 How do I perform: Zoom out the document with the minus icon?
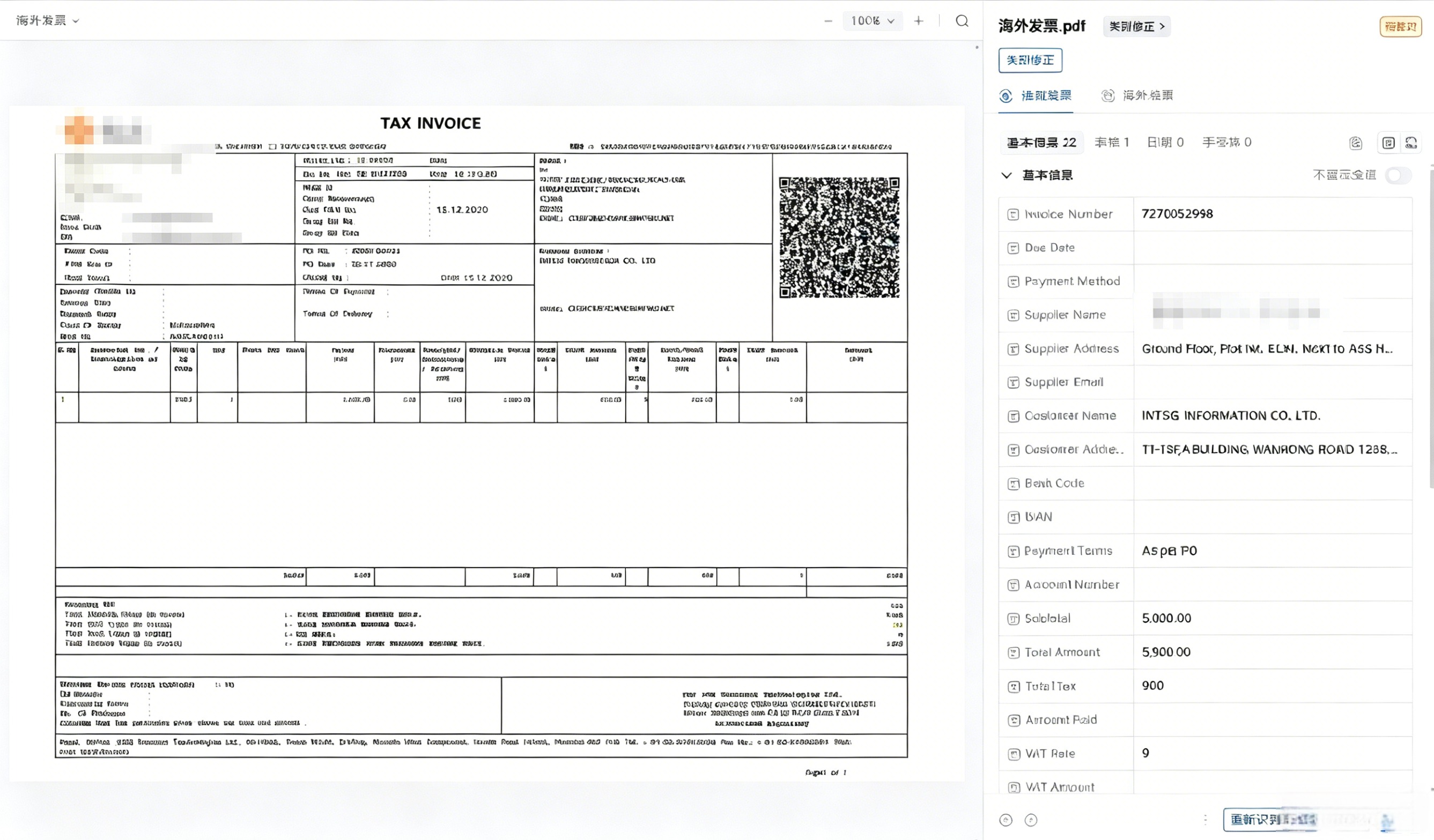828,21
